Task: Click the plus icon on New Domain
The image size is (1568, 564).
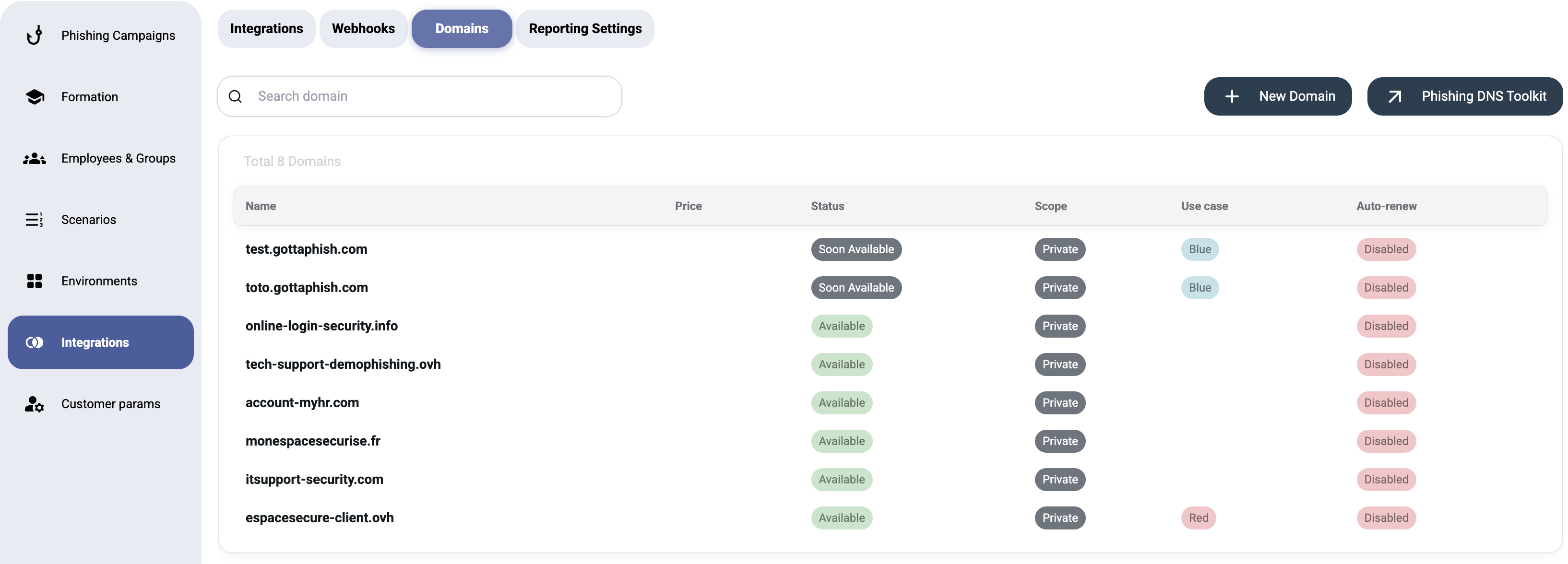Action: [1231, 96]
